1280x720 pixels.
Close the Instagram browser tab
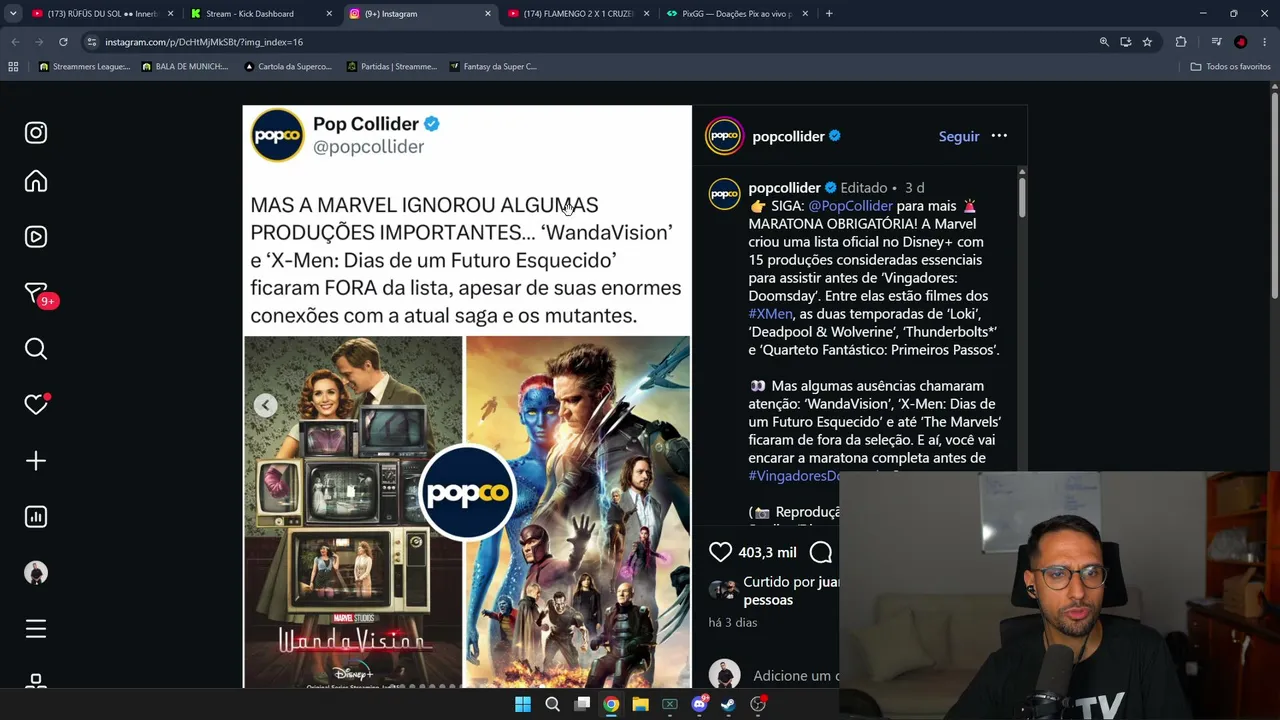pyautogui.click(x=488, y=14)
